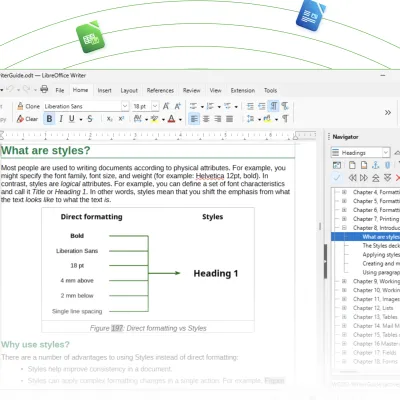Click the Navigator header icon
400x400 pixels.
[352, 165]
